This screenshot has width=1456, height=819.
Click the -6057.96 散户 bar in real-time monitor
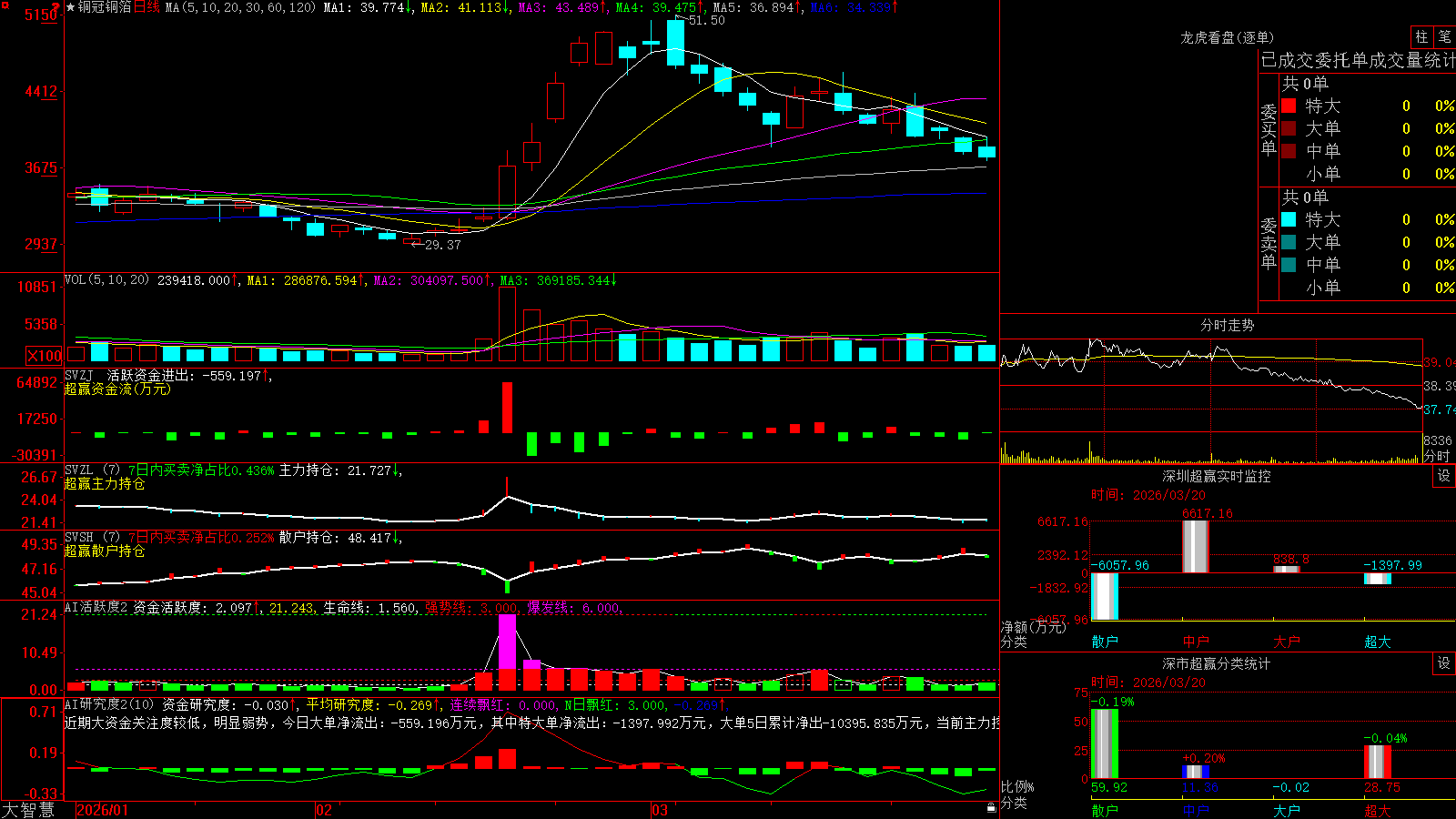click(1105, 596)
